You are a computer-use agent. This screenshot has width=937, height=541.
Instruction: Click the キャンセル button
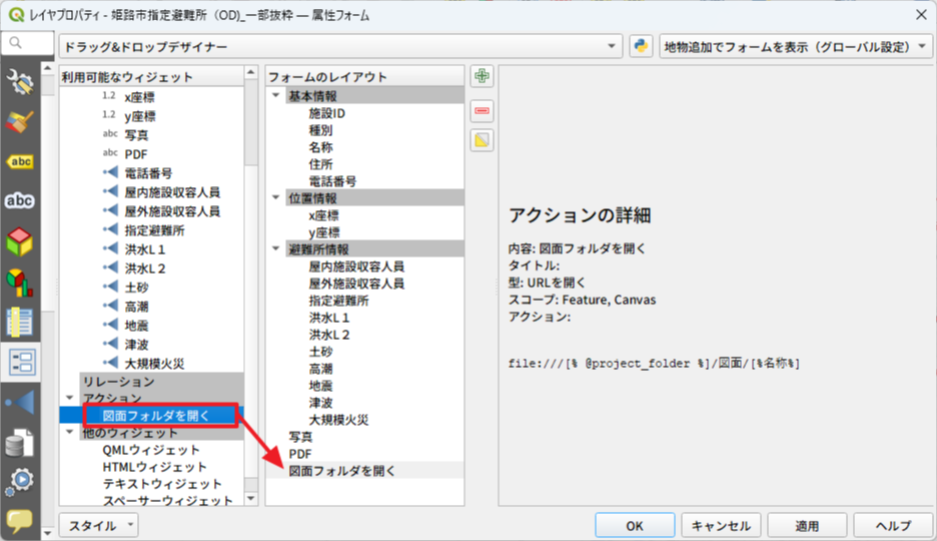(x=721, y=526)
